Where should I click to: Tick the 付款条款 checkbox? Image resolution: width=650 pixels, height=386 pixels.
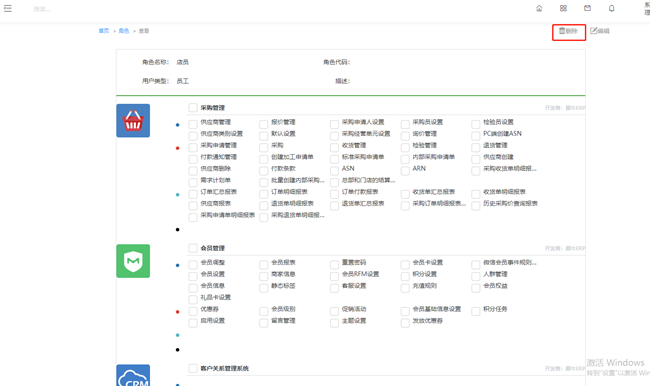point(264,170)
